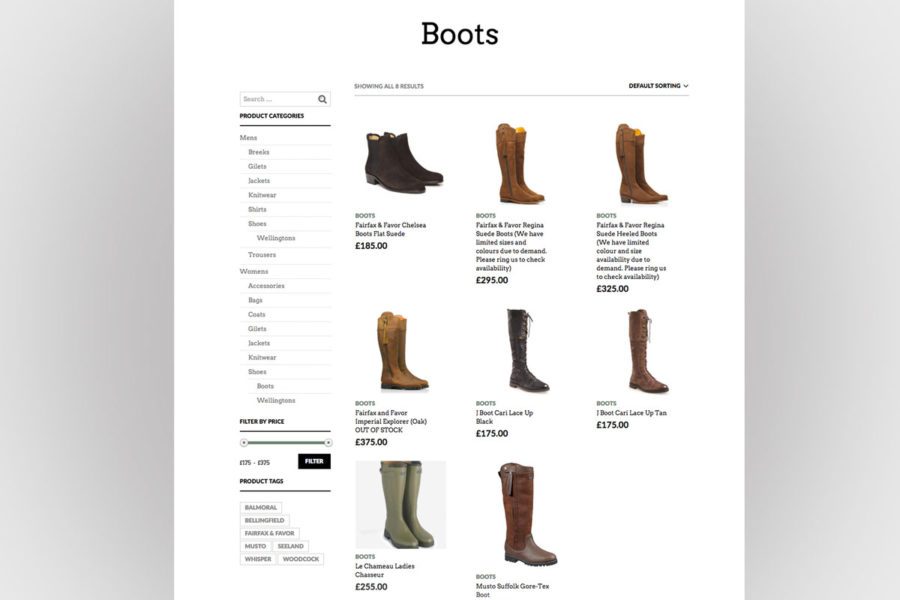Click the Boots page heading

(460, 34)
